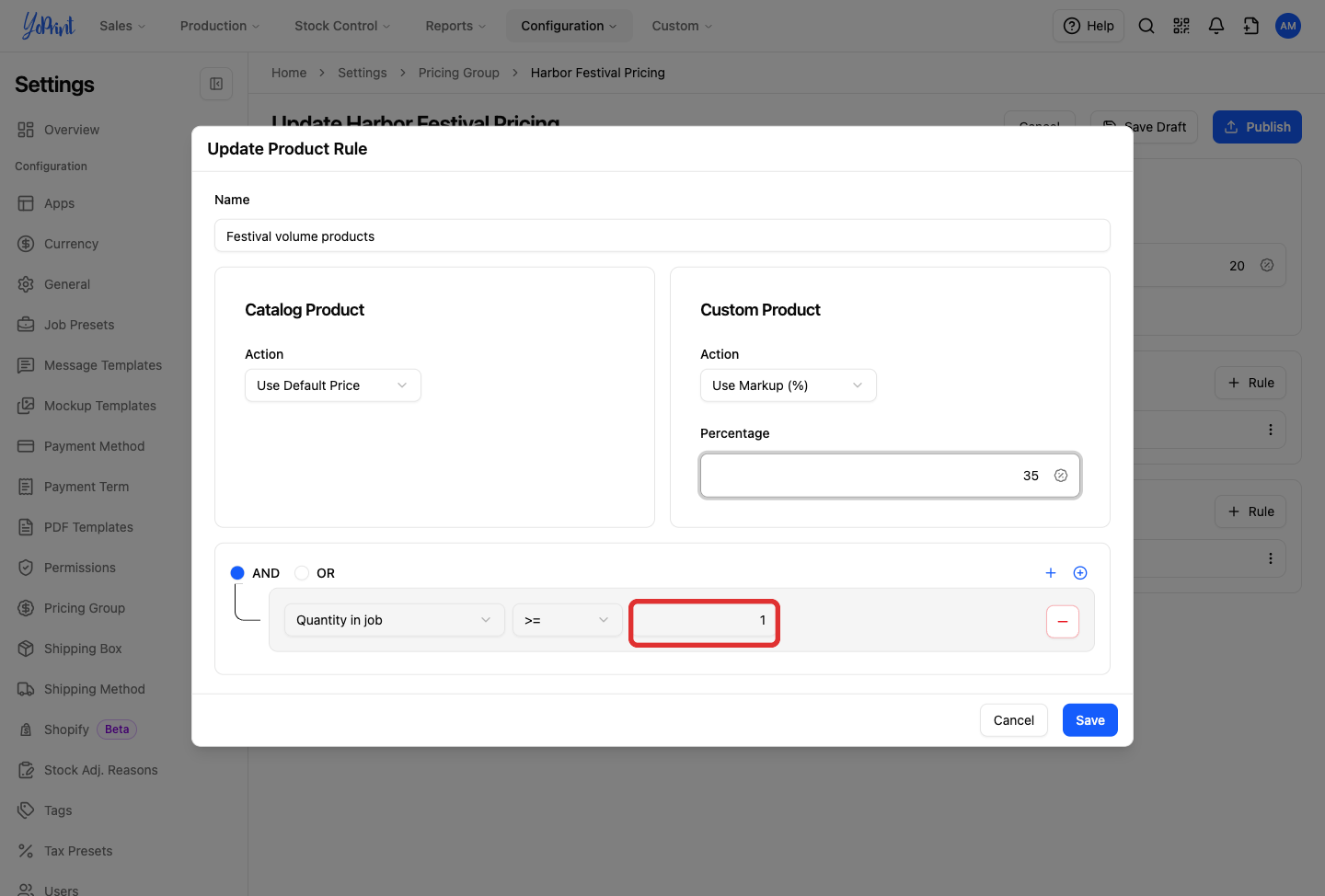Go to Pricing Group breadcrumb
The width and height of the screenshot is (1325, 896).
(x=459, y=73)
